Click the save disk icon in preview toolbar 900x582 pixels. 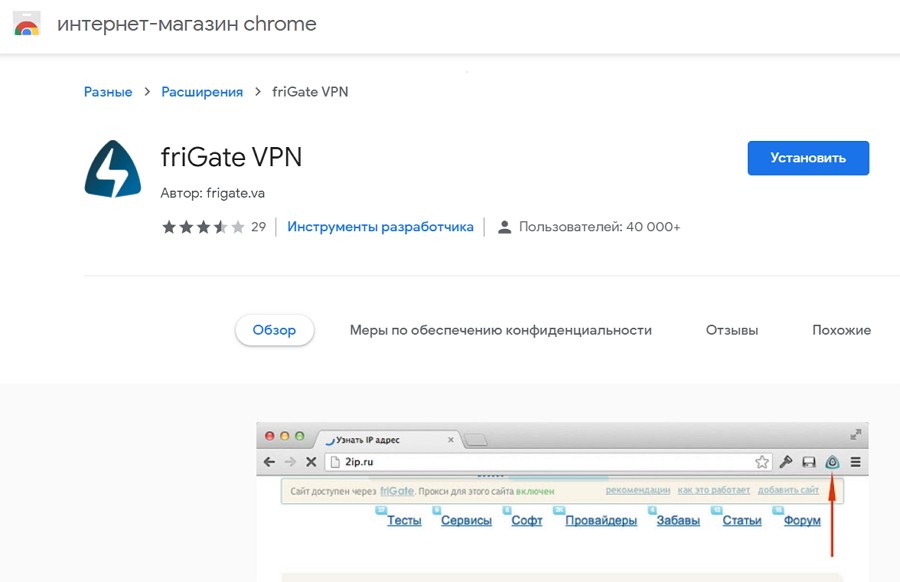pos(809,461)
